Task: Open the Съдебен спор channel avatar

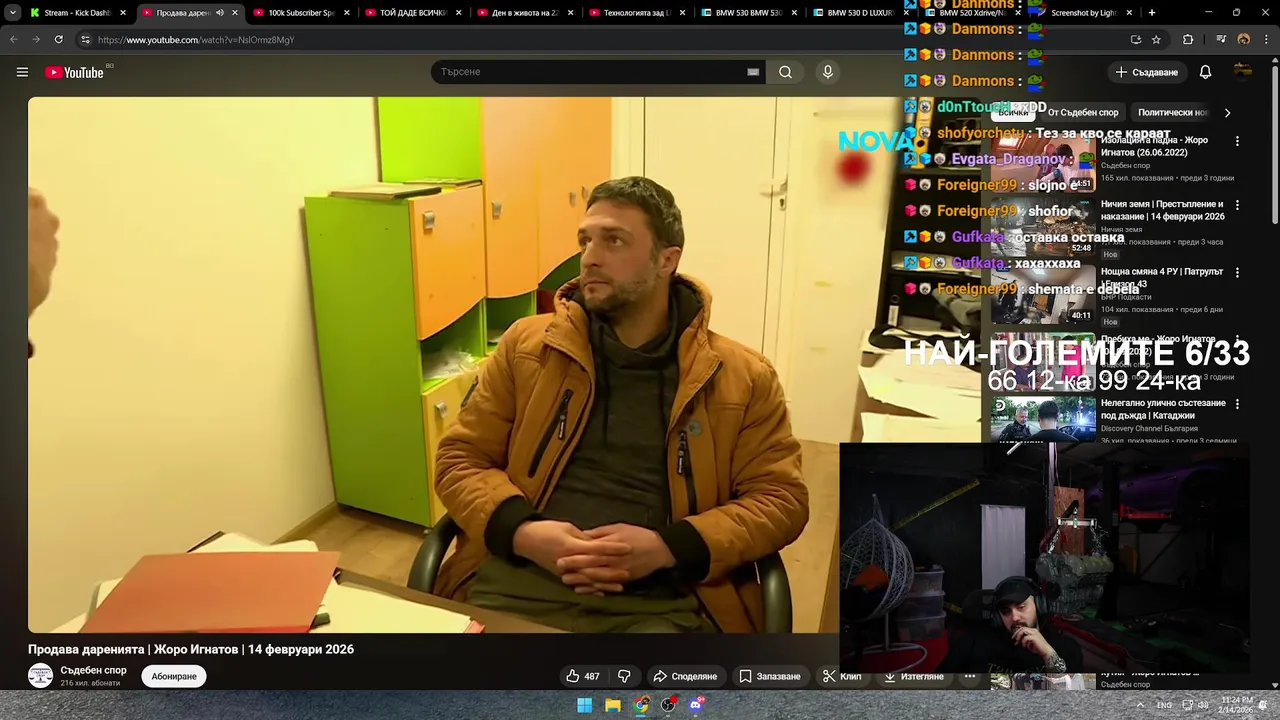Action: (40, 676)
